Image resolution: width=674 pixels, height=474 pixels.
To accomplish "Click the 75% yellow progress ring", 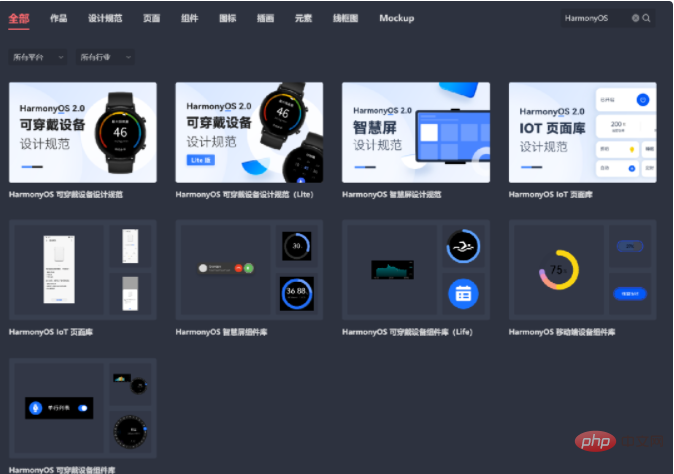I will click(559, 270).
